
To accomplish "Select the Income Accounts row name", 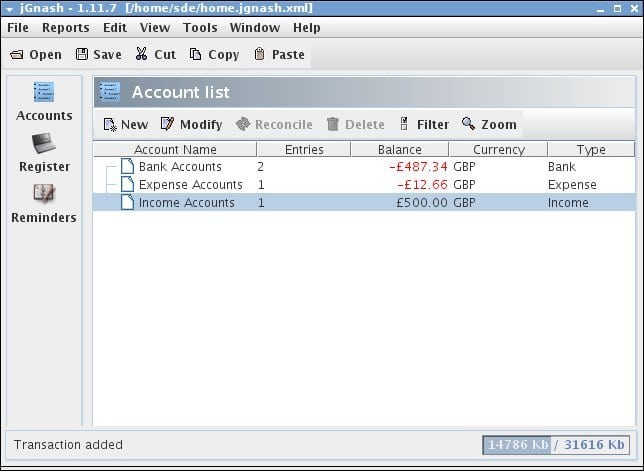I will (186, 203).
